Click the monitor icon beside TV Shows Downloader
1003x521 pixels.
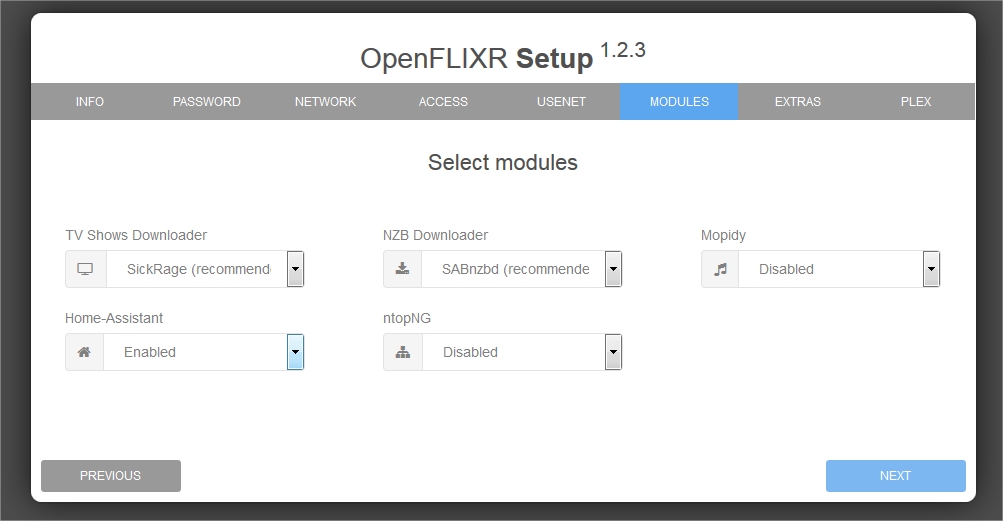(x=85, y=269)
